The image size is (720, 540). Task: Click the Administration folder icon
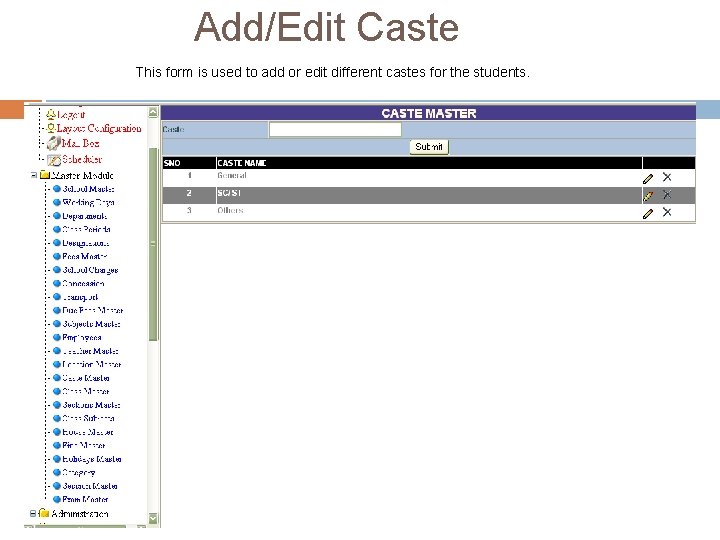click(x=44, y=513)
